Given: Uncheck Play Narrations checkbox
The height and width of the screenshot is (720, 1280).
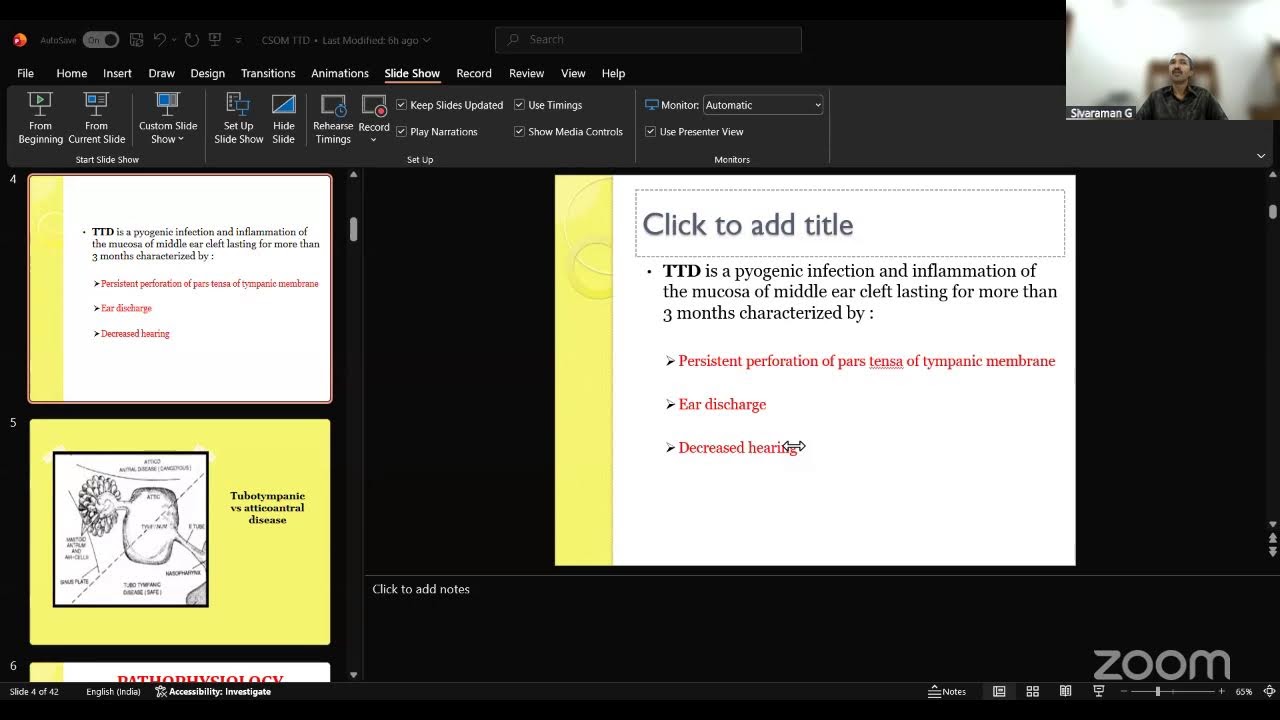Looking at the screenshot, I should tap(401, 132).
